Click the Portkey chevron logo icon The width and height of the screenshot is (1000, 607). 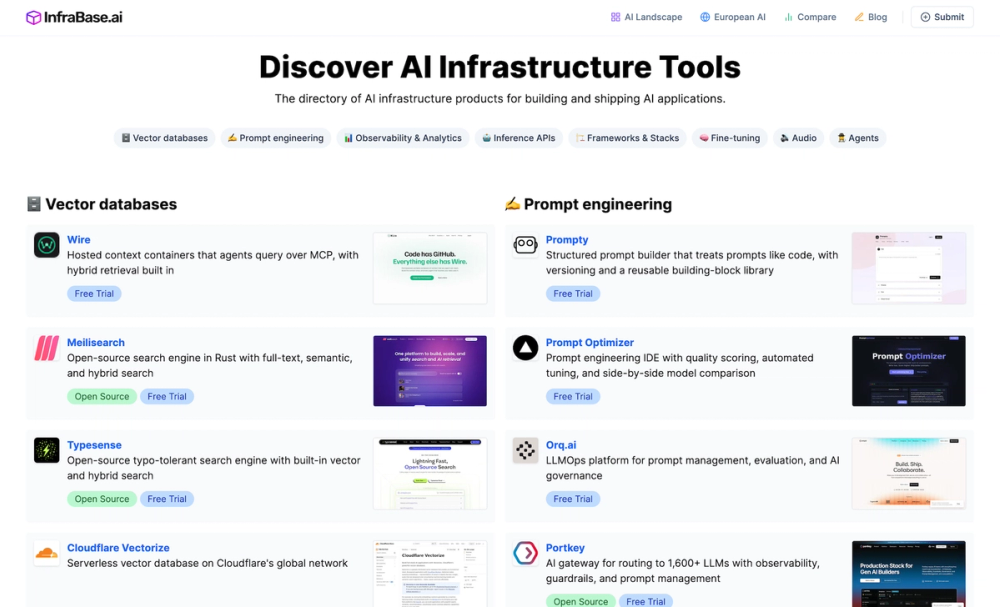coord(526,553)
